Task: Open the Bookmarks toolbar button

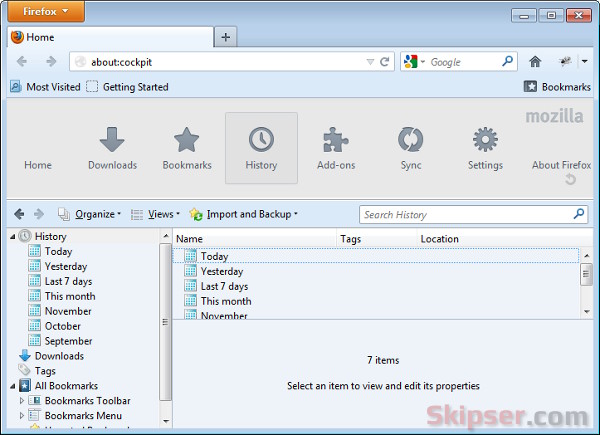Action: [x=557, y=87]
